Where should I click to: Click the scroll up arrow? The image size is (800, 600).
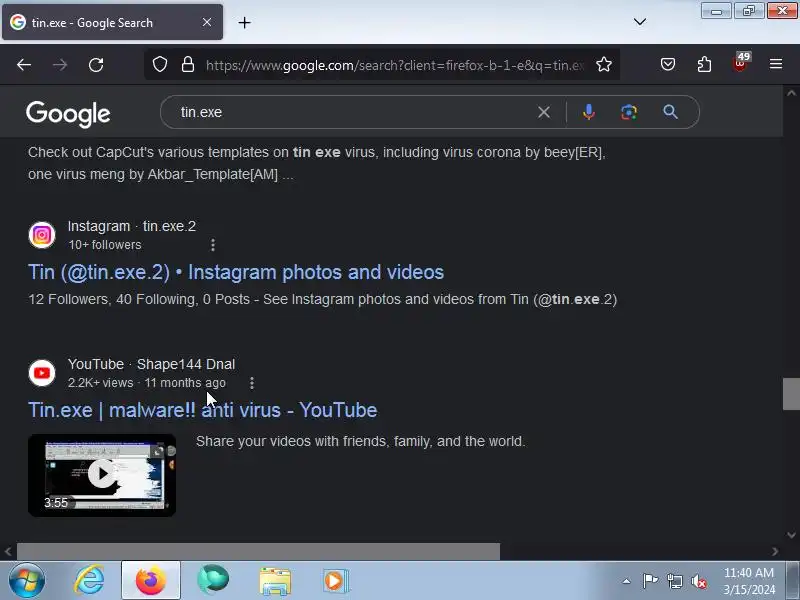click(x=791, y=93)
